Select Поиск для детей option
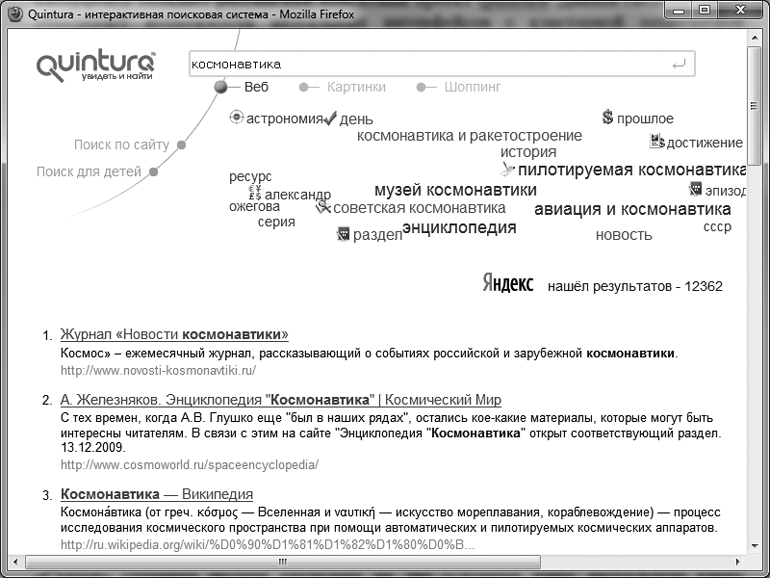The height and width of the screenshot is (578, 770). pyautogui.click(x=89, y=171)
